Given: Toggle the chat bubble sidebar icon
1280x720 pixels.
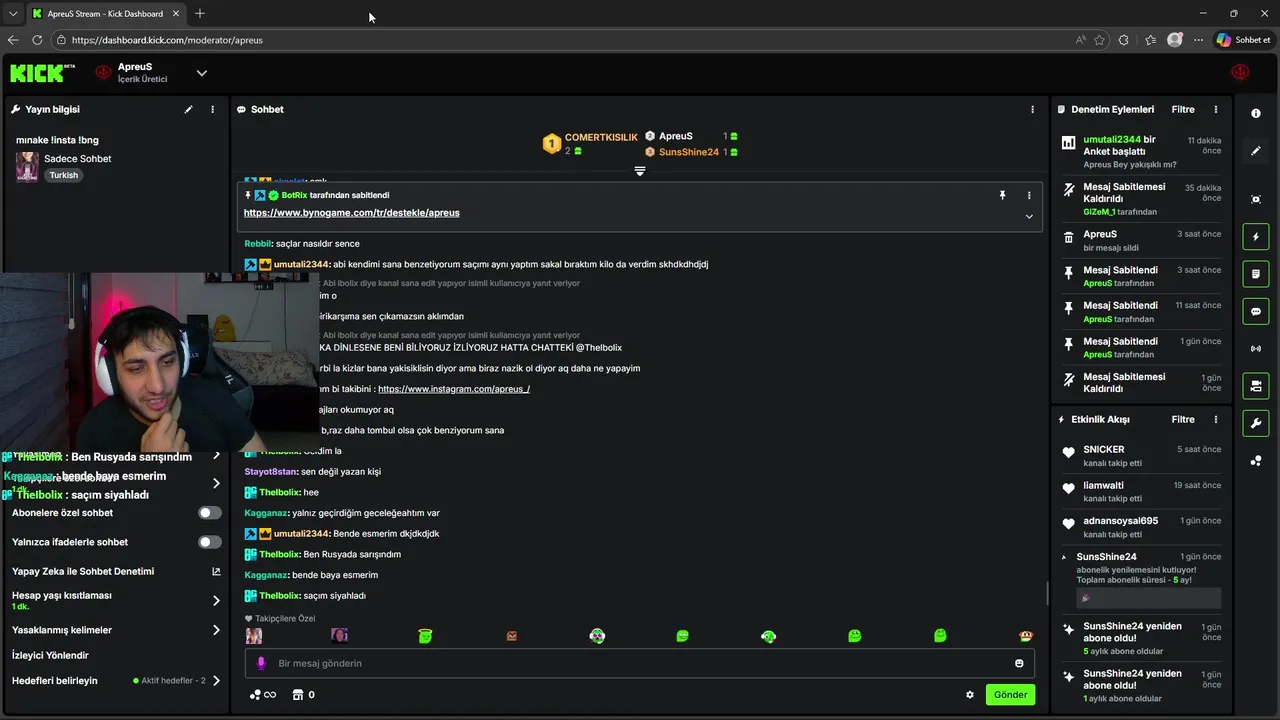Looking at the screenshot, I should 1256,311.
